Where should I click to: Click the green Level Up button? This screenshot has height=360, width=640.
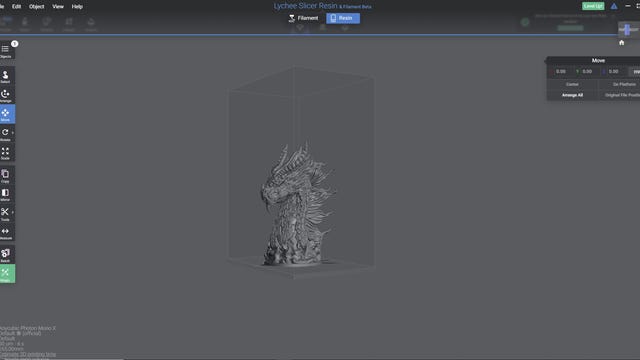pos(593,6)
